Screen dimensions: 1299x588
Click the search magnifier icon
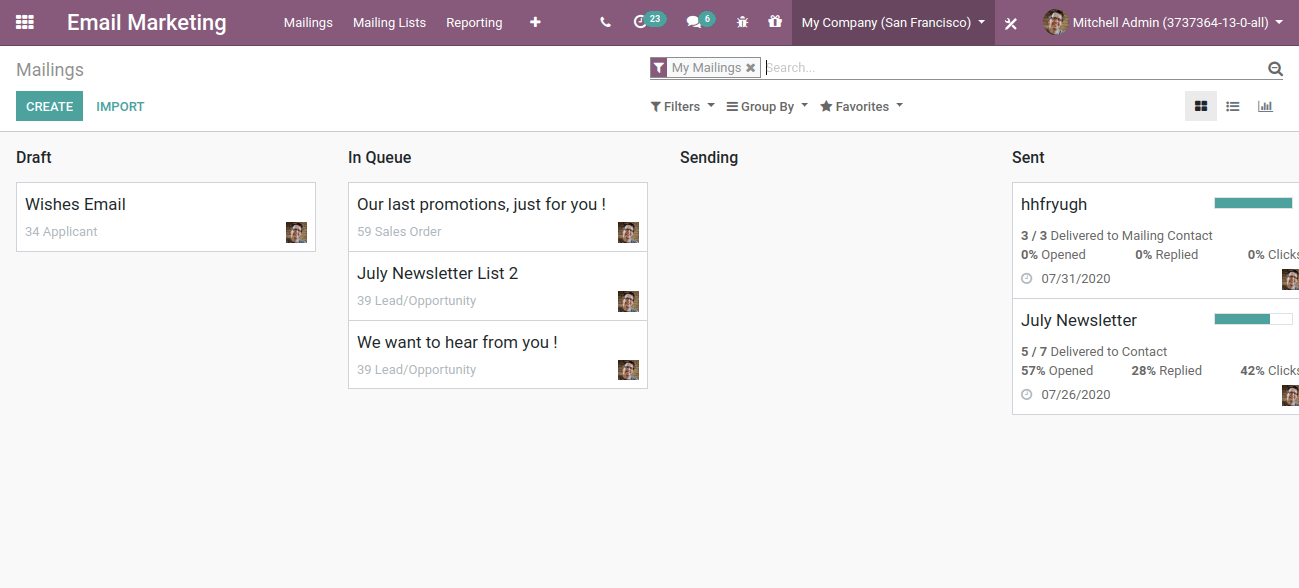[1275, 68]
